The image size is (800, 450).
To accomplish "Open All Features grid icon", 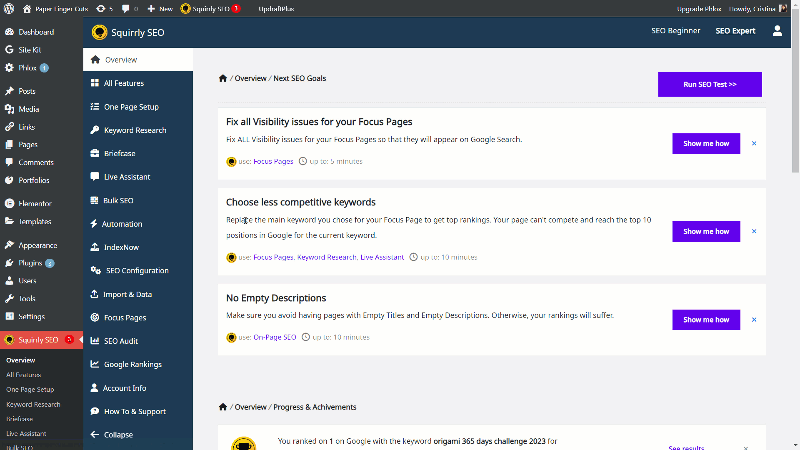I will click(x=95, y=83).
